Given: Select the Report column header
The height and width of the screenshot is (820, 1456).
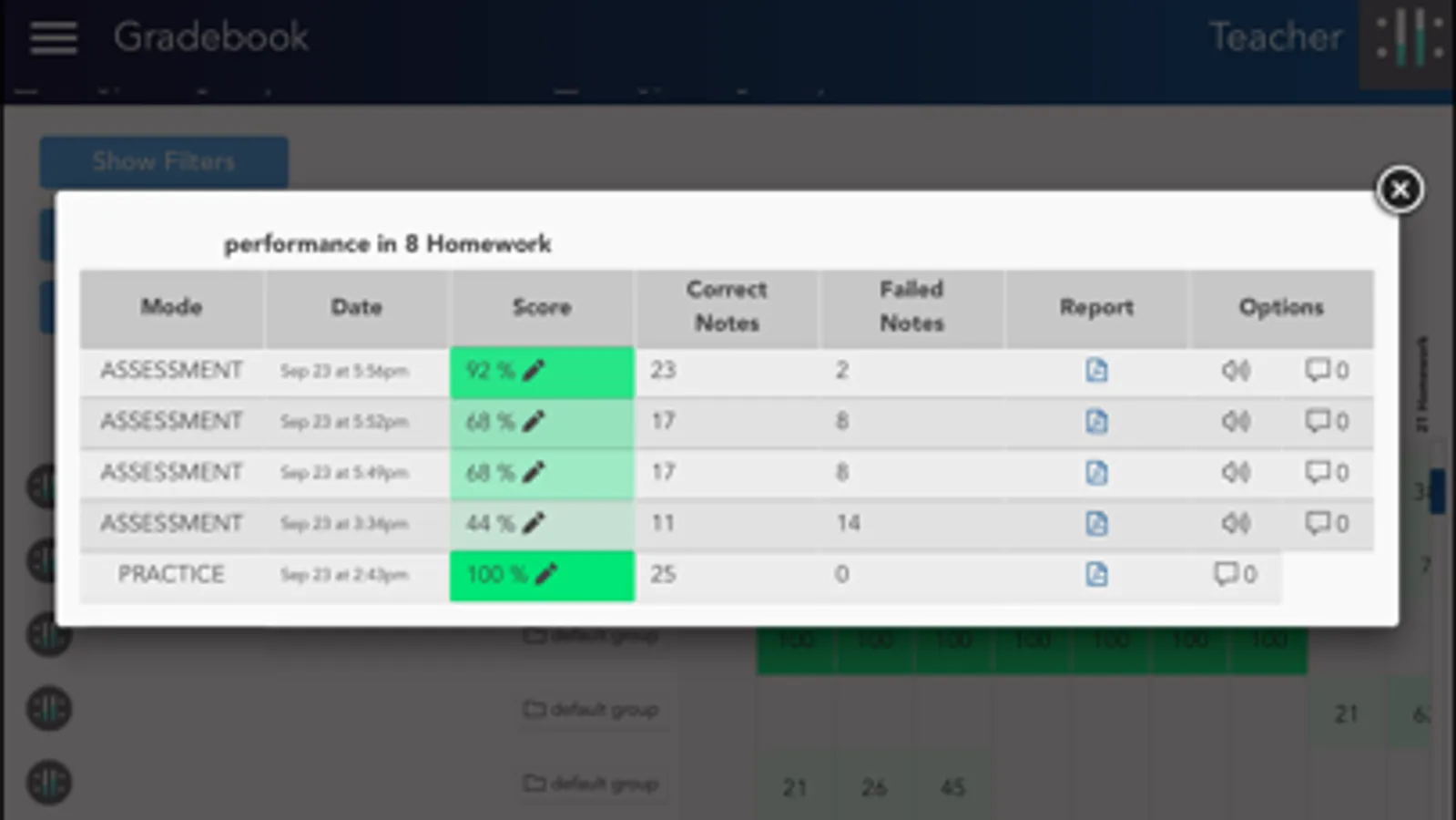Looking at the screenshot, I should pos(1096,307).
